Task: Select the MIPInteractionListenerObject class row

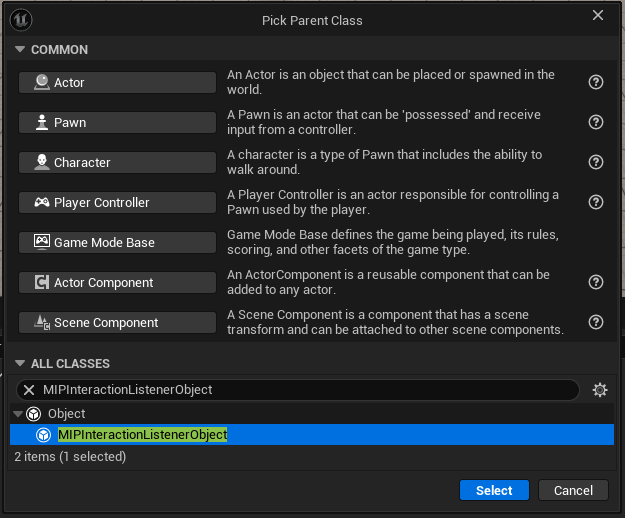Action: point(312,434)
